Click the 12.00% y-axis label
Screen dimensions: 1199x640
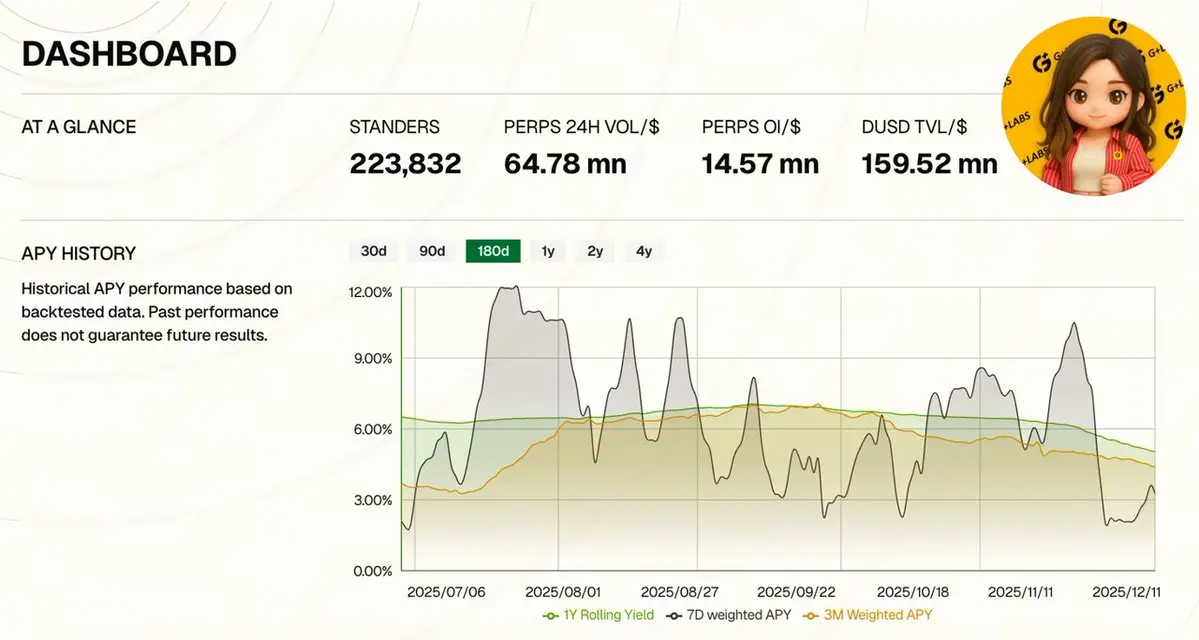(x=371, y=292)
